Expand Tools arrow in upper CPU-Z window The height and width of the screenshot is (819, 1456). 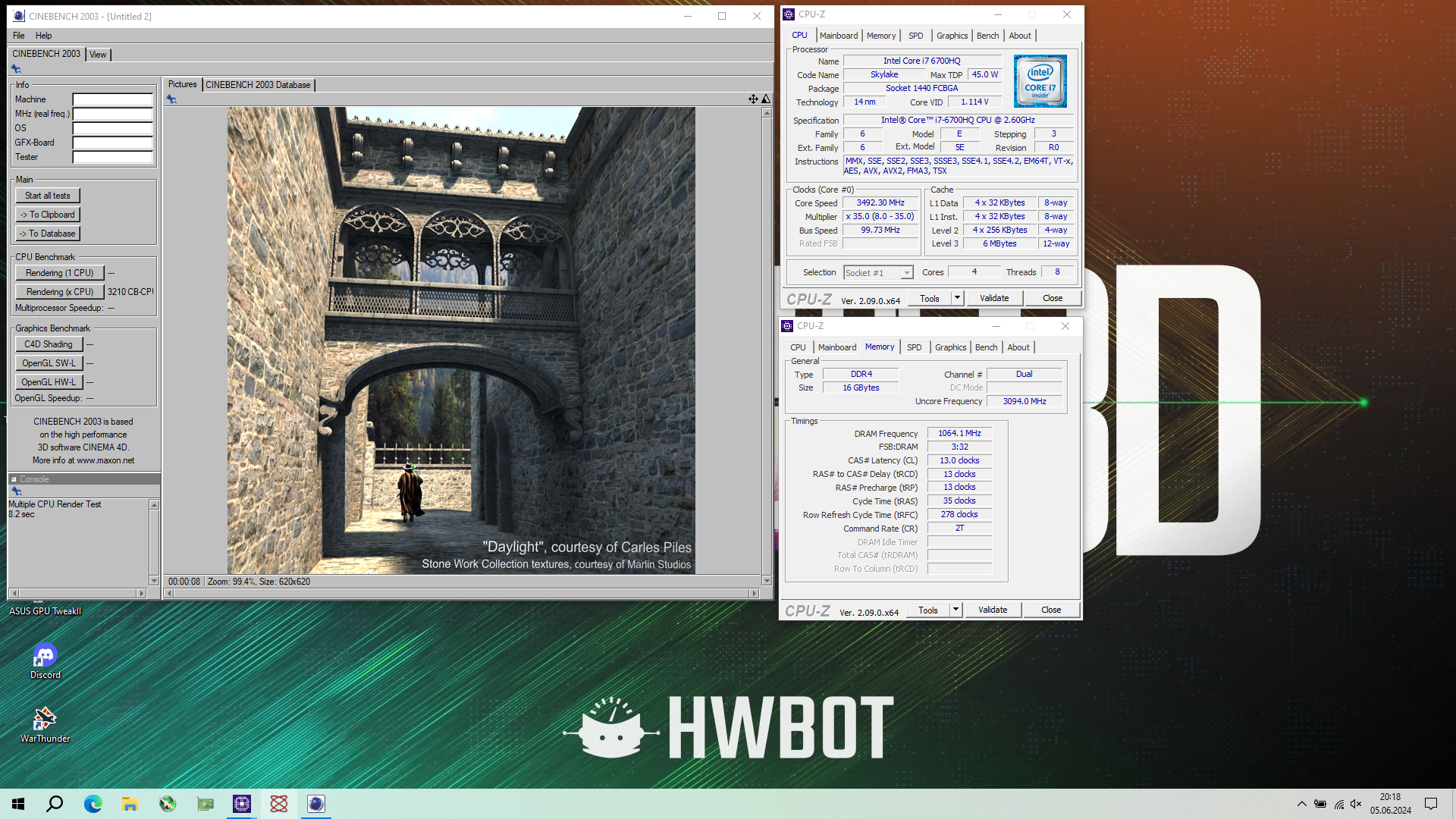[957, 298]
